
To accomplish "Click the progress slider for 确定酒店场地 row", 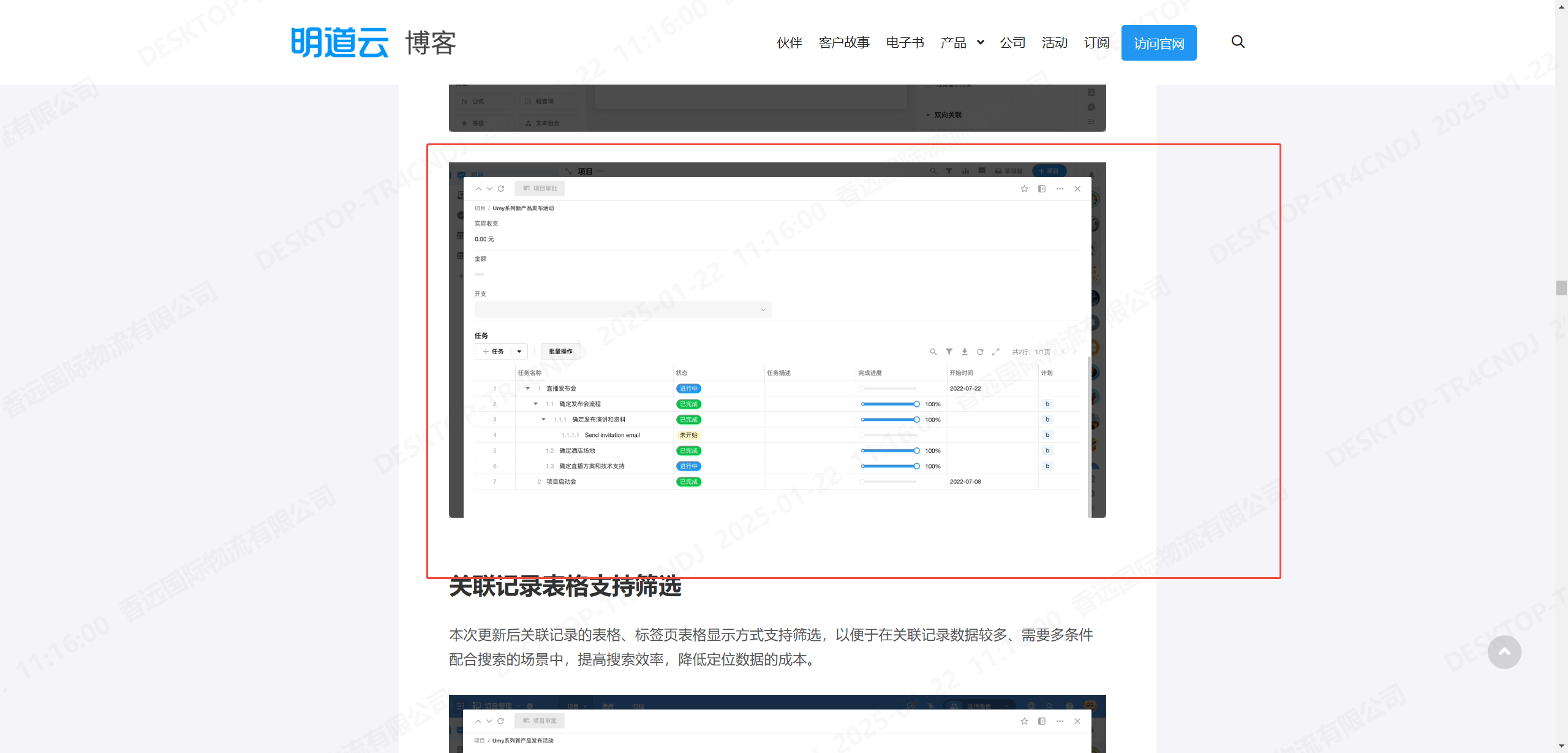I will point(889,450).
